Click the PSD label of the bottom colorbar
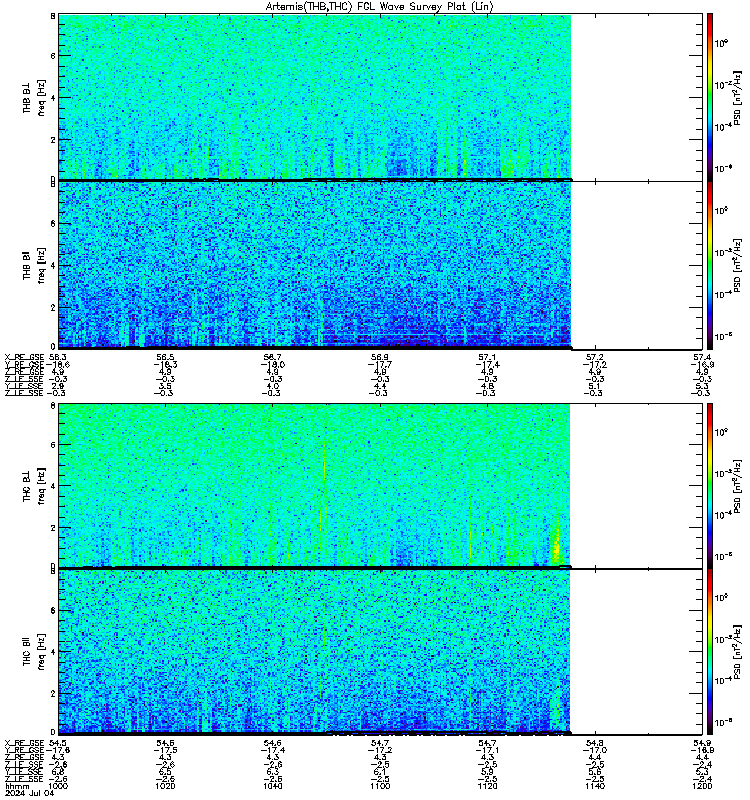750x800 pixels. [738, 651]
